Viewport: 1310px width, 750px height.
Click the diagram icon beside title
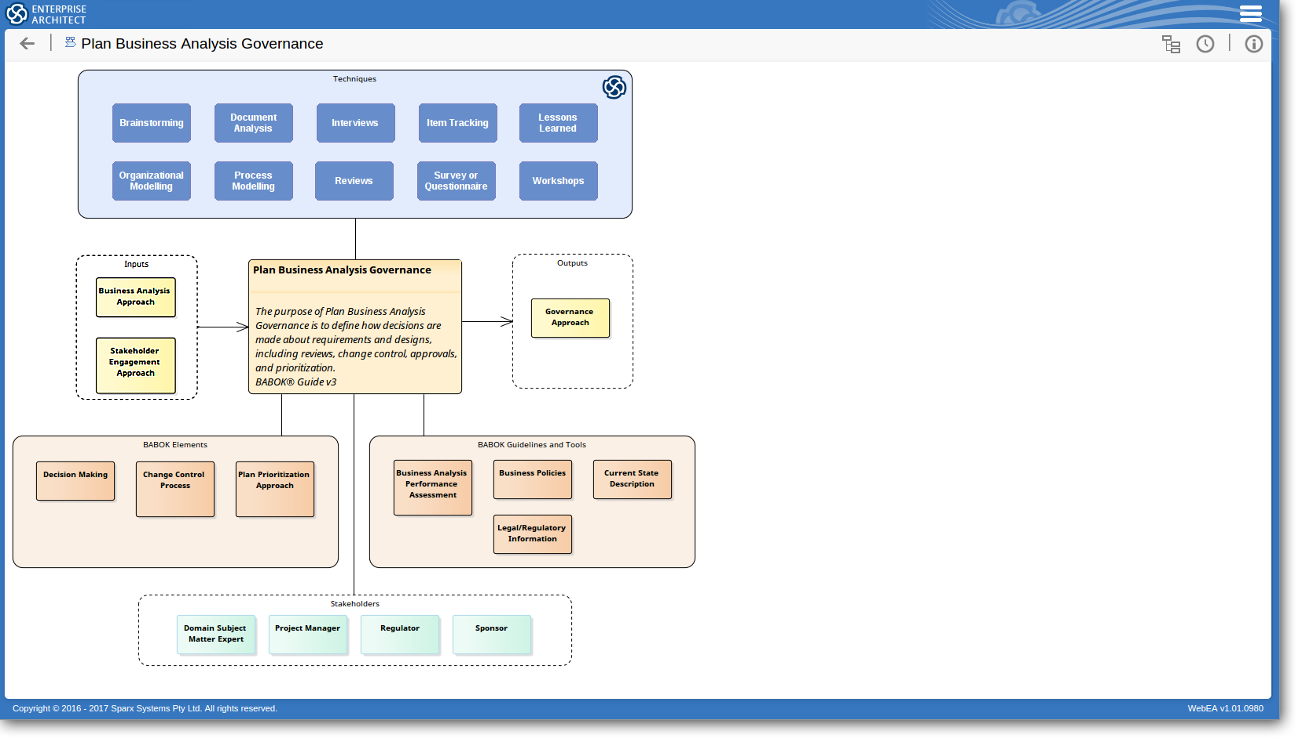click(x=70, y=43)
